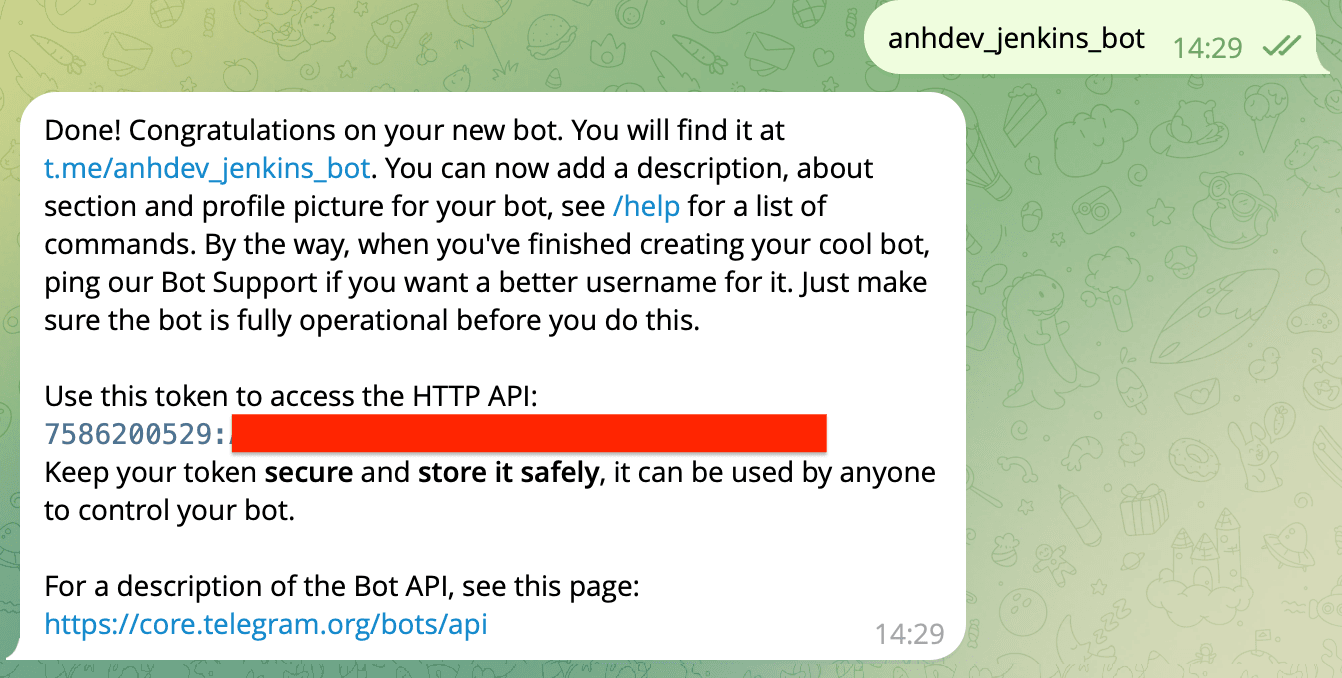Open the t.me/anhdev_jenkins_bot link

point(208,168)
